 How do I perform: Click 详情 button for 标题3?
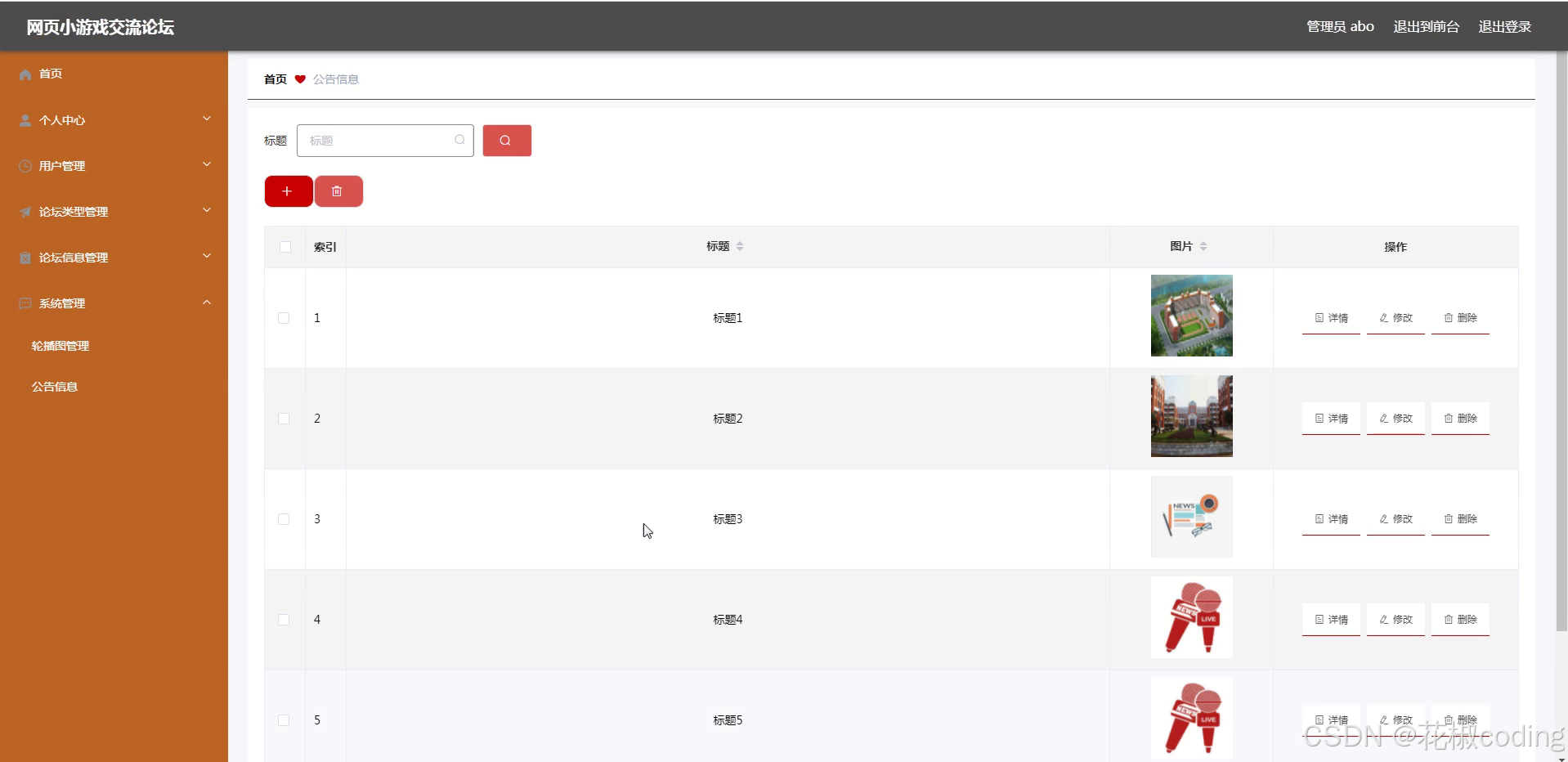tap(1331, 519)
